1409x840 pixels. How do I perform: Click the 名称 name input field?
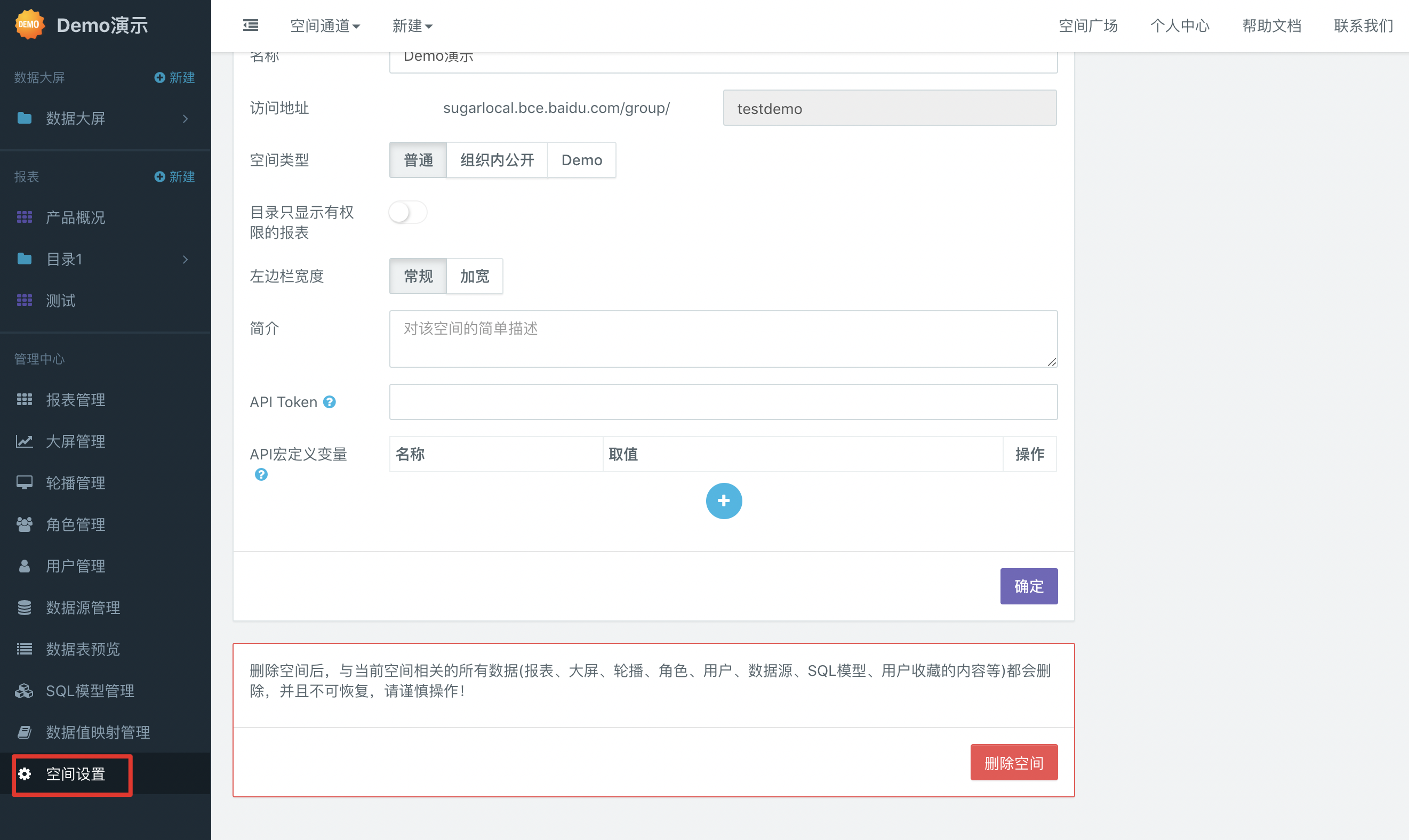pos(723,62)
